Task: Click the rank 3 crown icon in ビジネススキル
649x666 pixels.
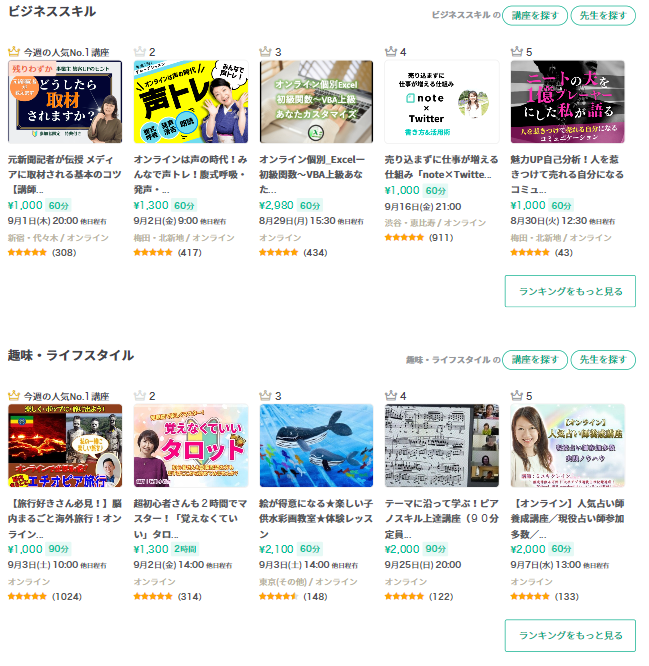Action: pyautogui.click(x=265, y=52)
